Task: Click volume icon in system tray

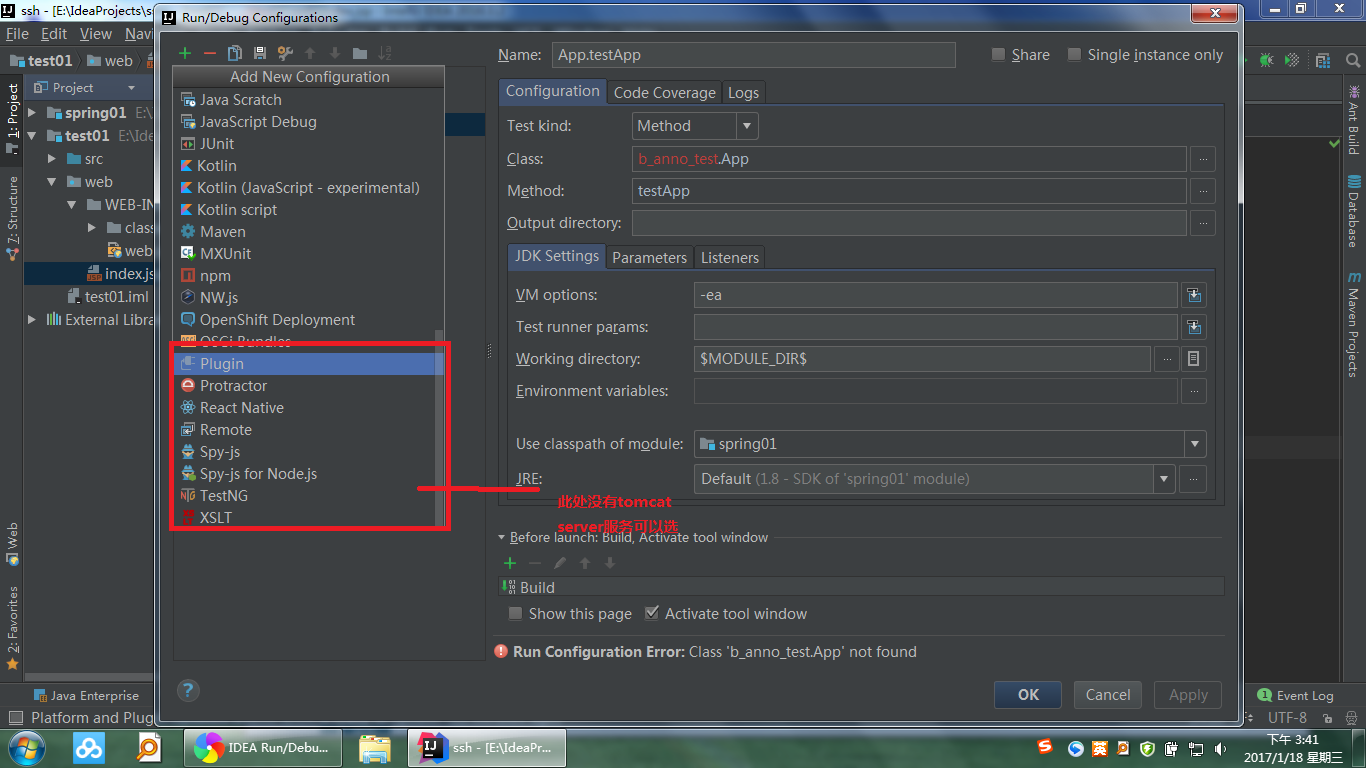Action: [x=1219, y=748]
